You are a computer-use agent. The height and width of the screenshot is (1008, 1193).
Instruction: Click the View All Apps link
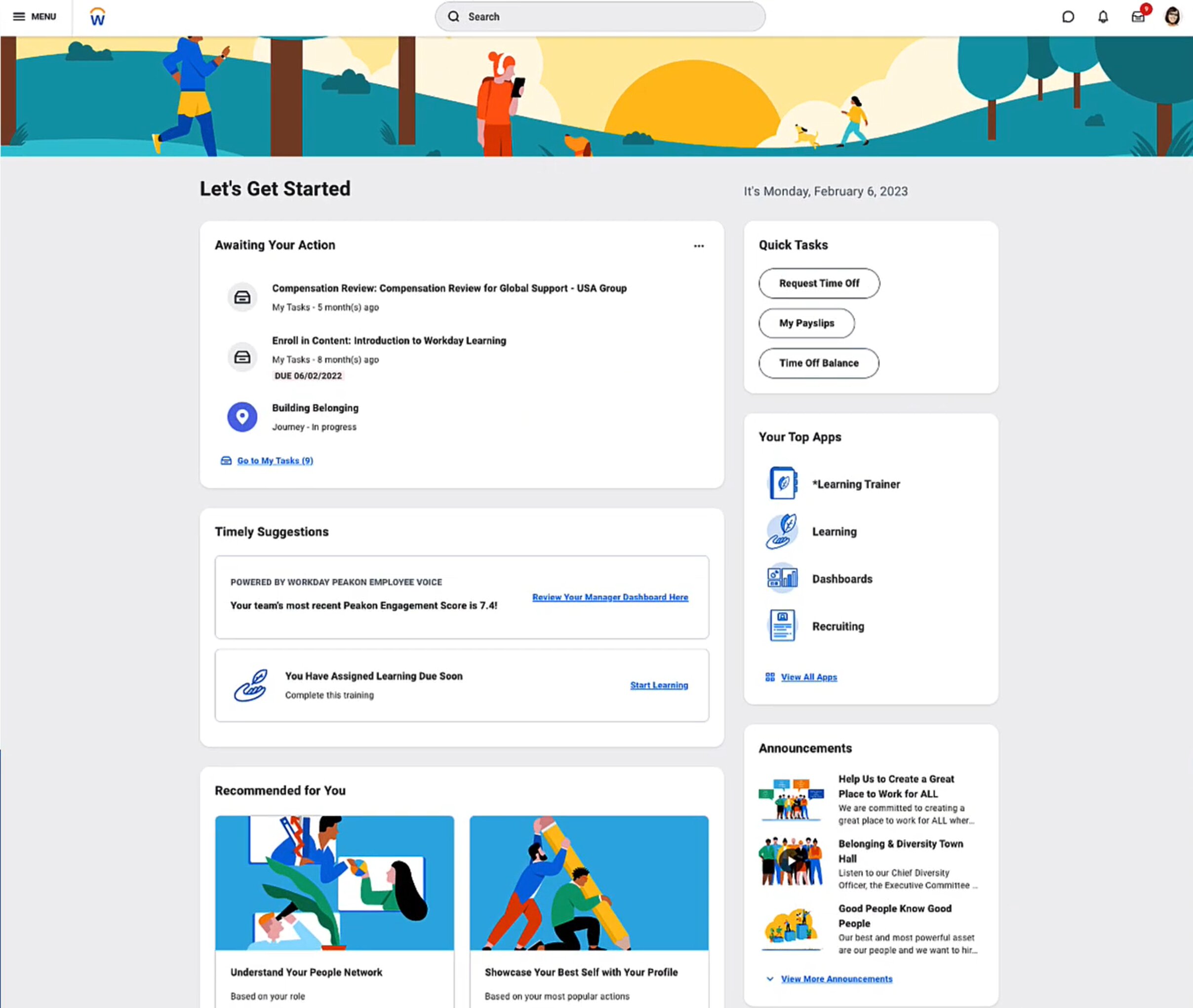point(808,677)
